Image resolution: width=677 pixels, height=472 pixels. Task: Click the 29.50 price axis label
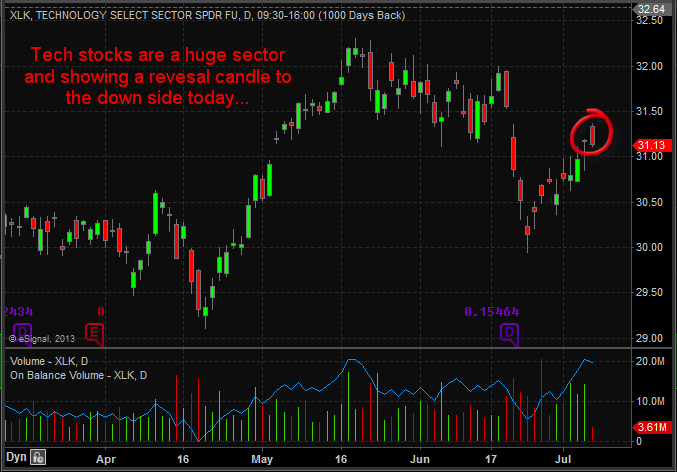649,292
